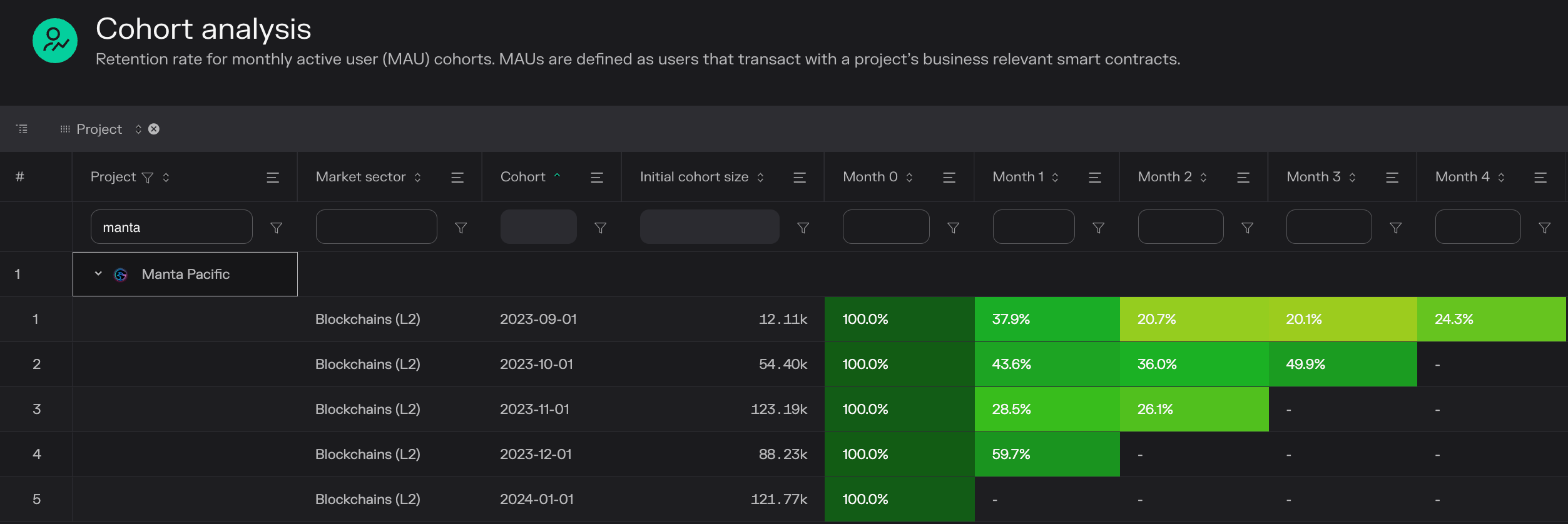Open filter options for Month 1 filter

pos(1098,228)
